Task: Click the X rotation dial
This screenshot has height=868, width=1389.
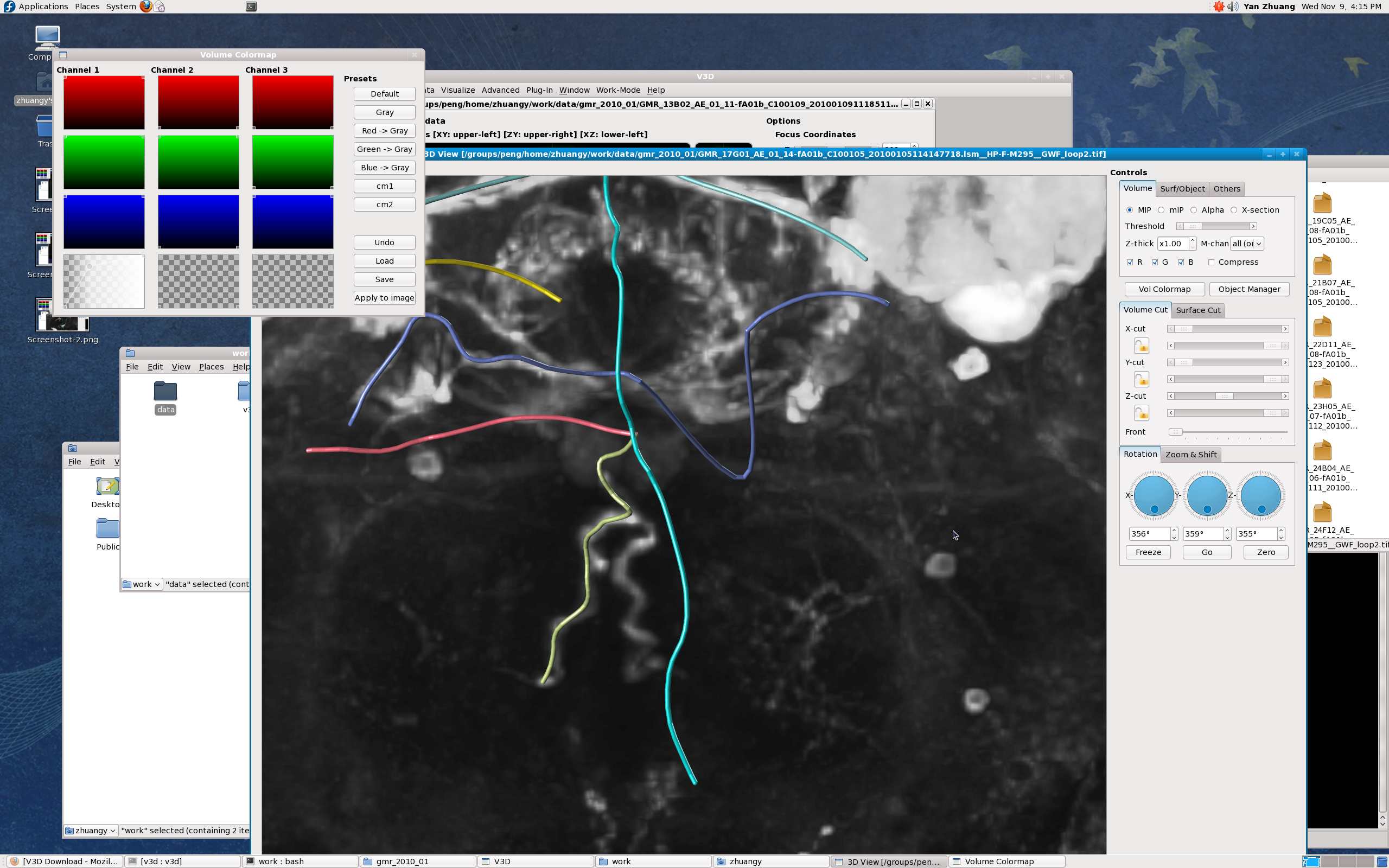Action: pyautogui.click(x=1154, y=495)
